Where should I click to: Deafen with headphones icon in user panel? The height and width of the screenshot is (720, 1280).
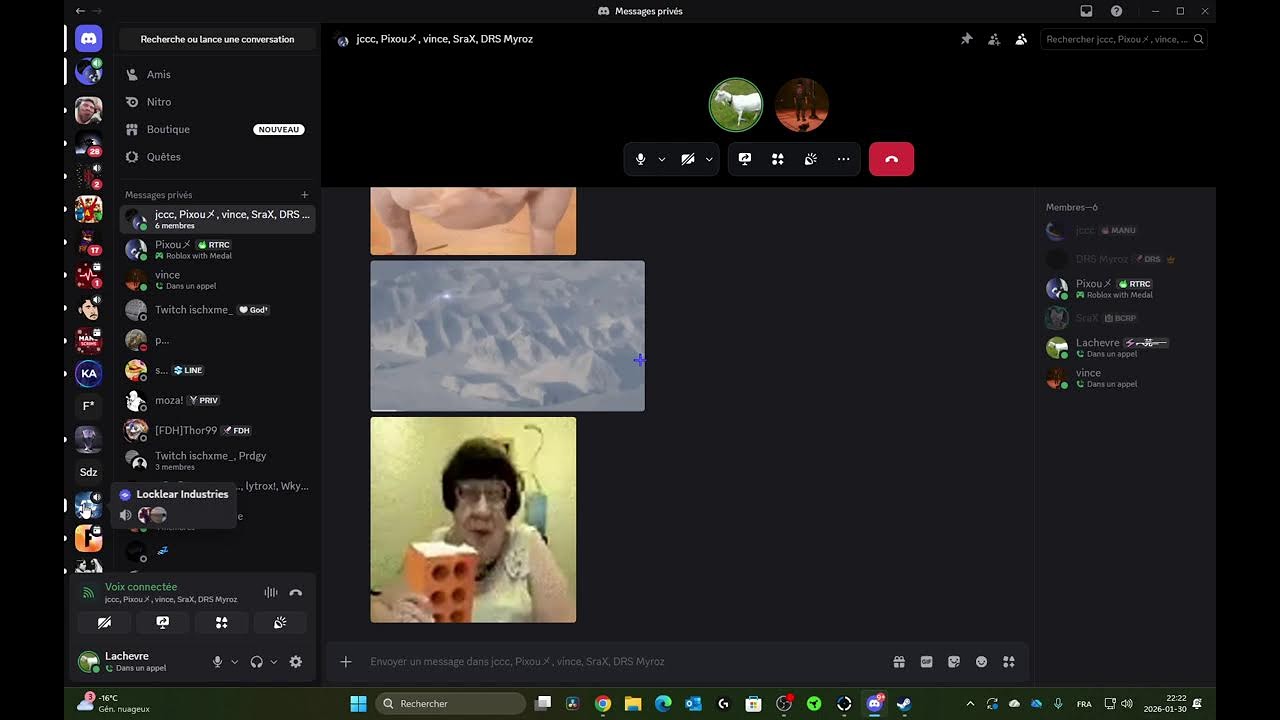click(256, 662)
